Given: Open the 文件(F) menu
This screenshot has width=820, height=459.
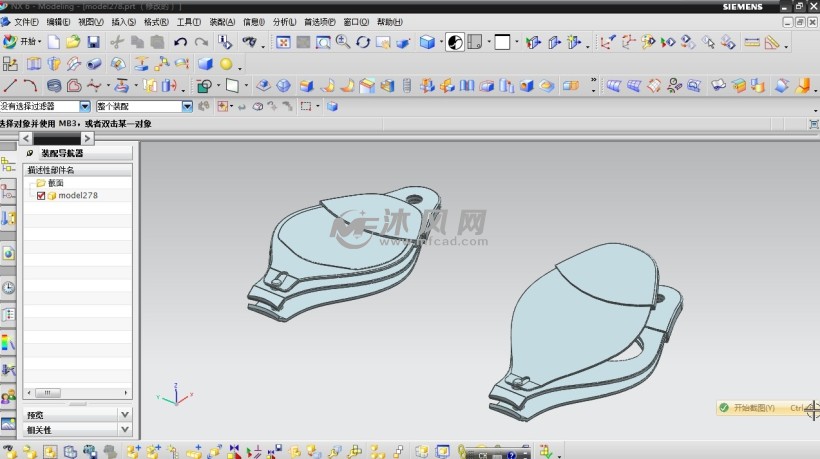Looking at the screenshot, I should click(x=26, y=21).
